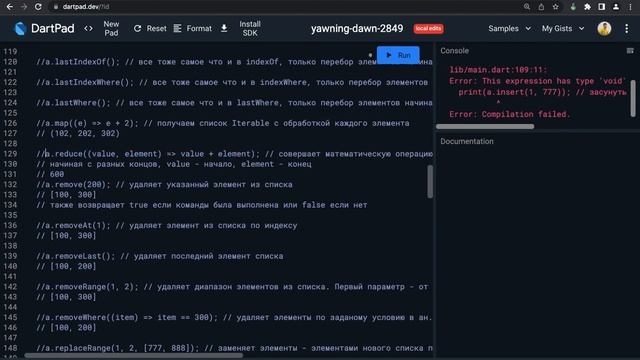Click the //a.removeLast(); line
The width and height of the screenshot is (640, 360).
[x=160, y=256]
